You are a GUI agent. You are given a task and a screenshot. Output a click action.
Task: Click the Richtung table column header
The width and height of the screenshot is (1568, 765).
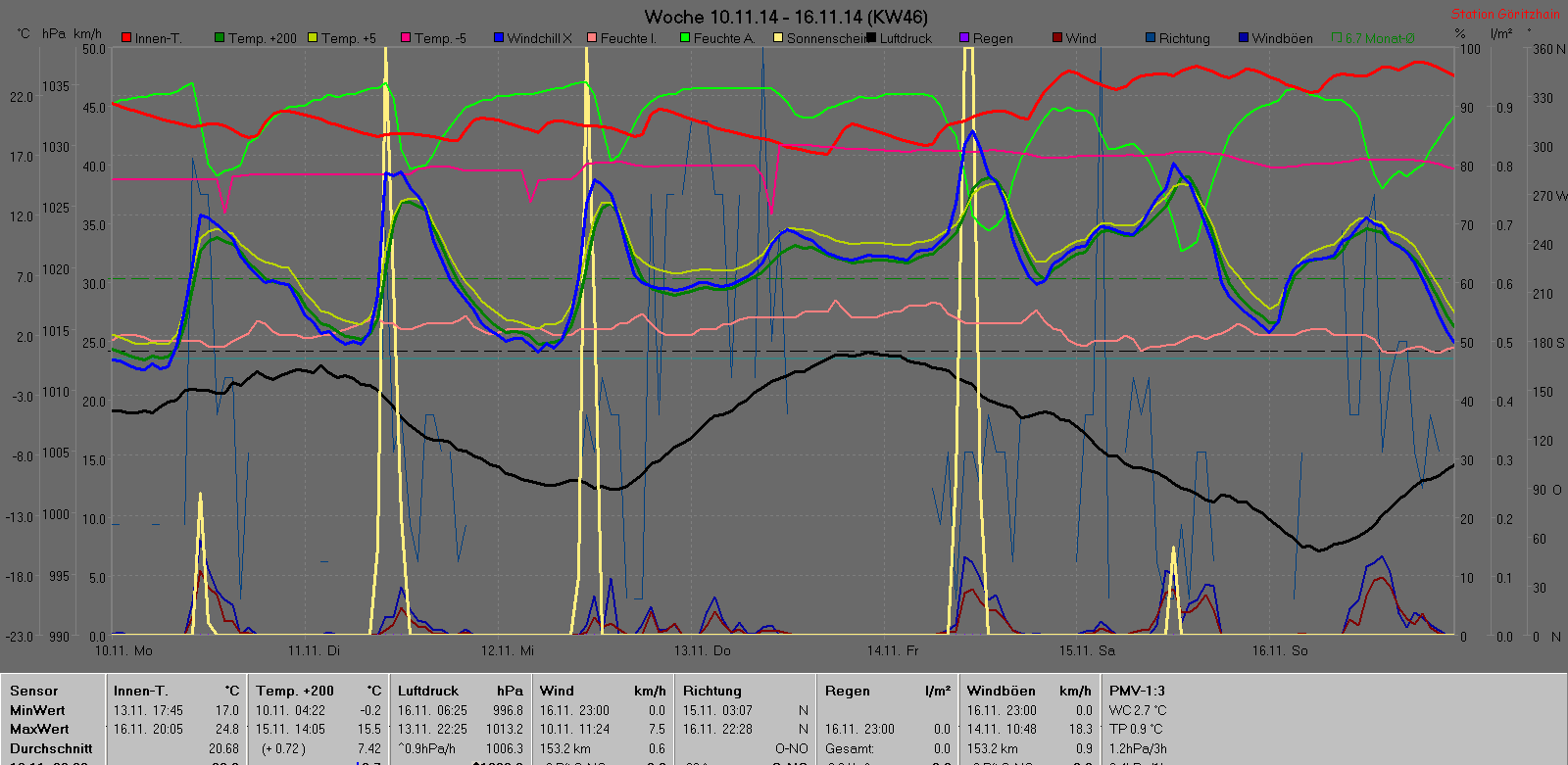(712, 691)
